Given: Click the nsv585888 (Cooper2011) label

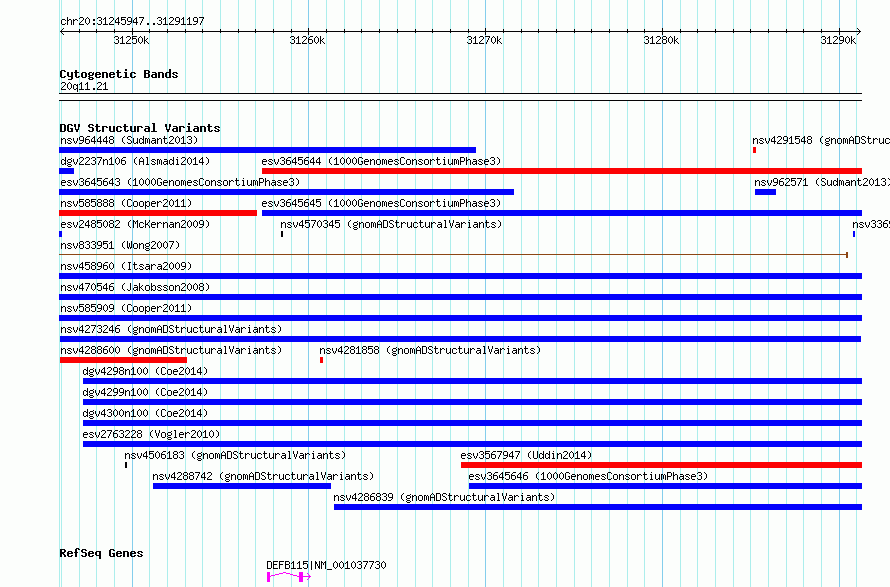Looking at the screenshot, I should point(126,203).
